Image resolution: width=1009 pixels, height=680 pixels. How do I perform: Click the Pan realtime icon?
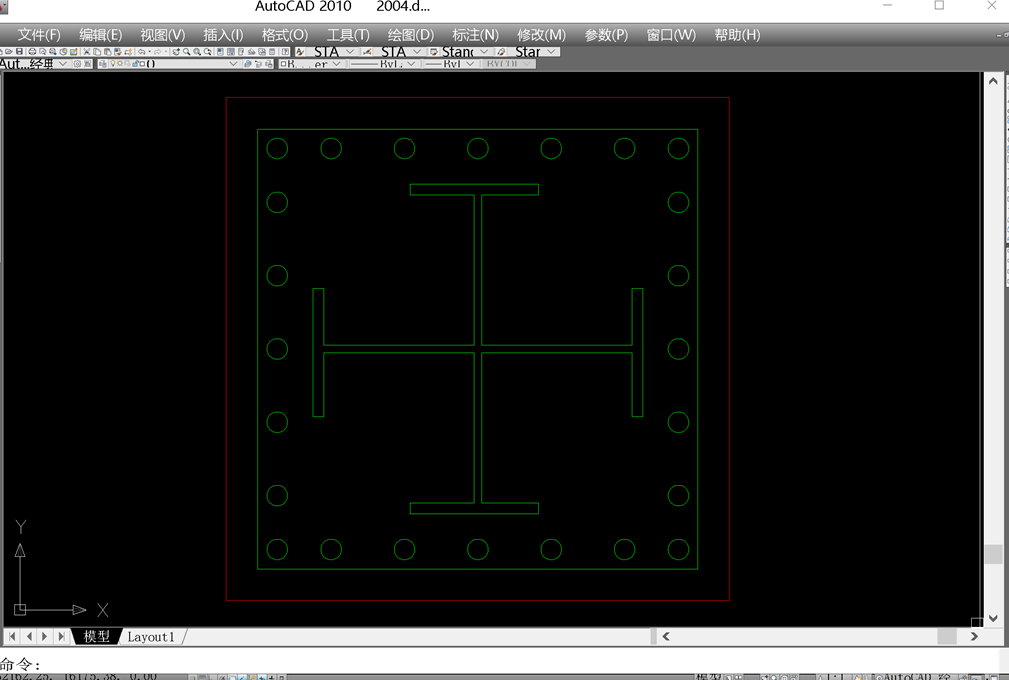click(x=176, y=51)
